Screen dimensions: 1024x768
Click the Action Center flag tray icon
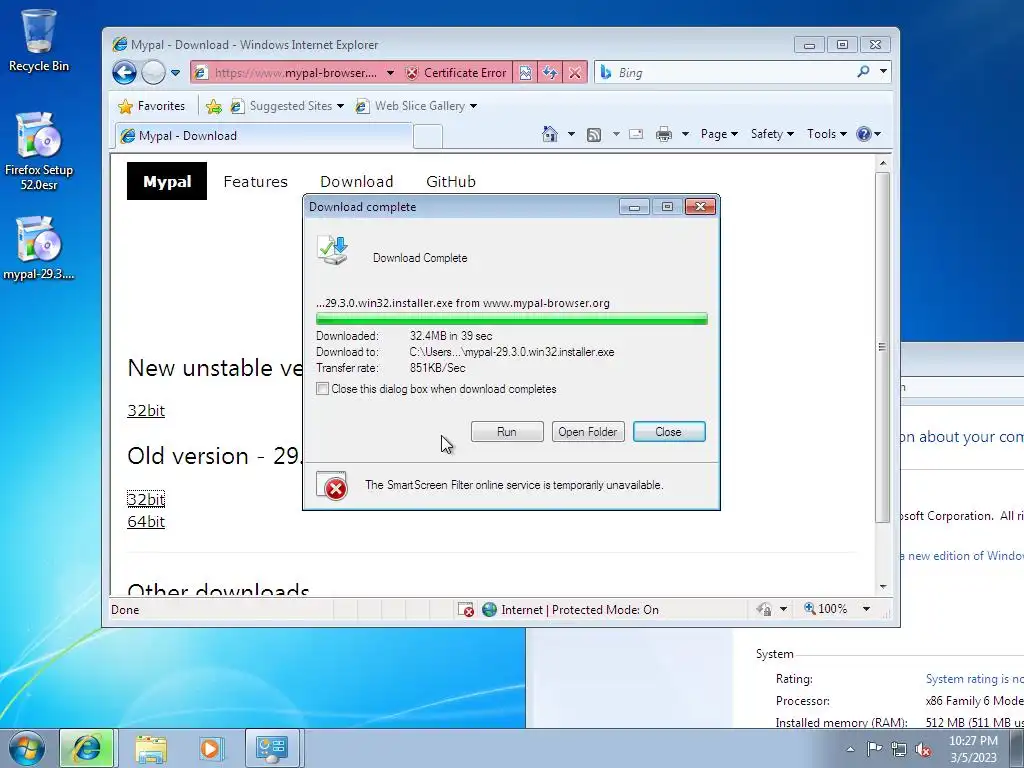pyautogui.click(x=874, y=749)
